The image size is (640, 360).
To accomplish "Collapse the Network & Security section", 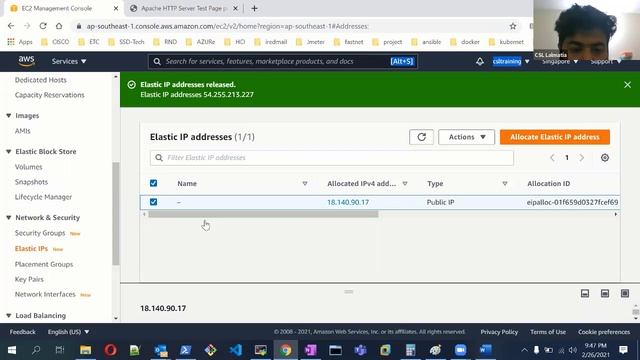I will point(9,218).
